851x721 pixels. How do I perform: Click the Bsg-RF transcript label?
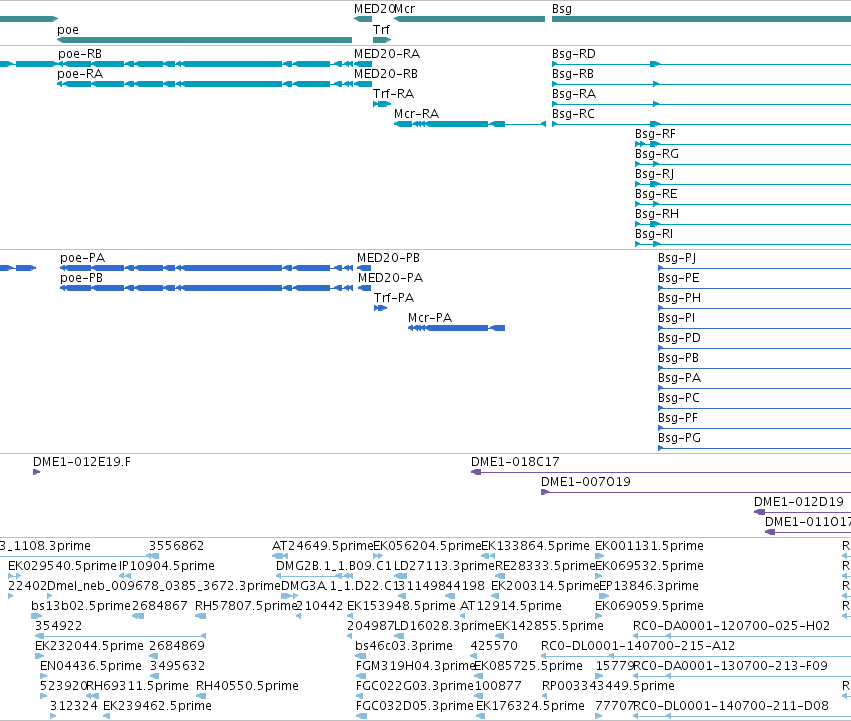[655, 134]
